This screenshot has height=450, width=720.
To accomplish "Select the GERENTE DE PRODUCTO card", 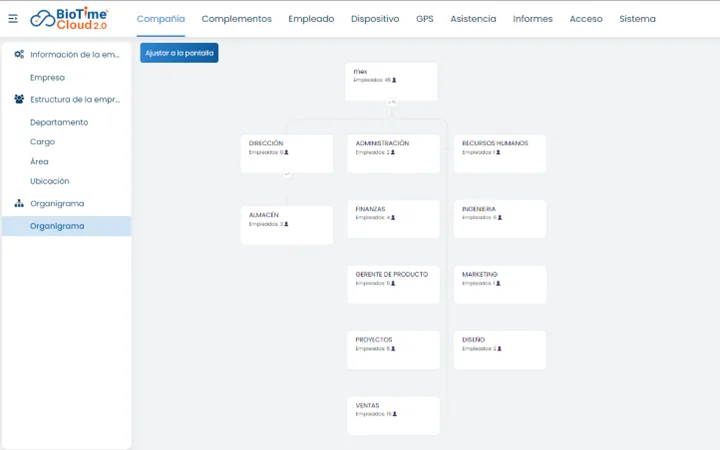I will click(394, 285).
